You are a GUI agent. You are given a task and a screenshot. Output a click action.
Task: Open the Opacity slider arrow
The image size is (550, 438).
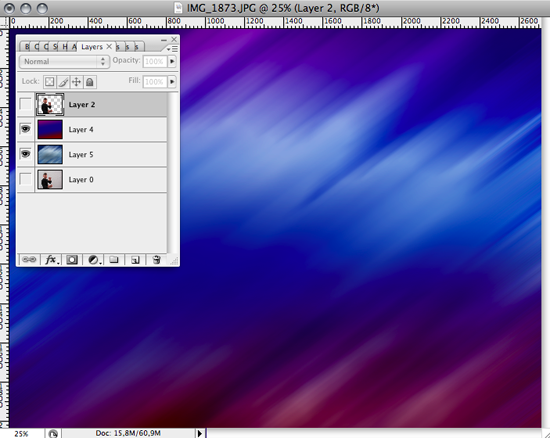pyautogui.click(x=172, y=61)
